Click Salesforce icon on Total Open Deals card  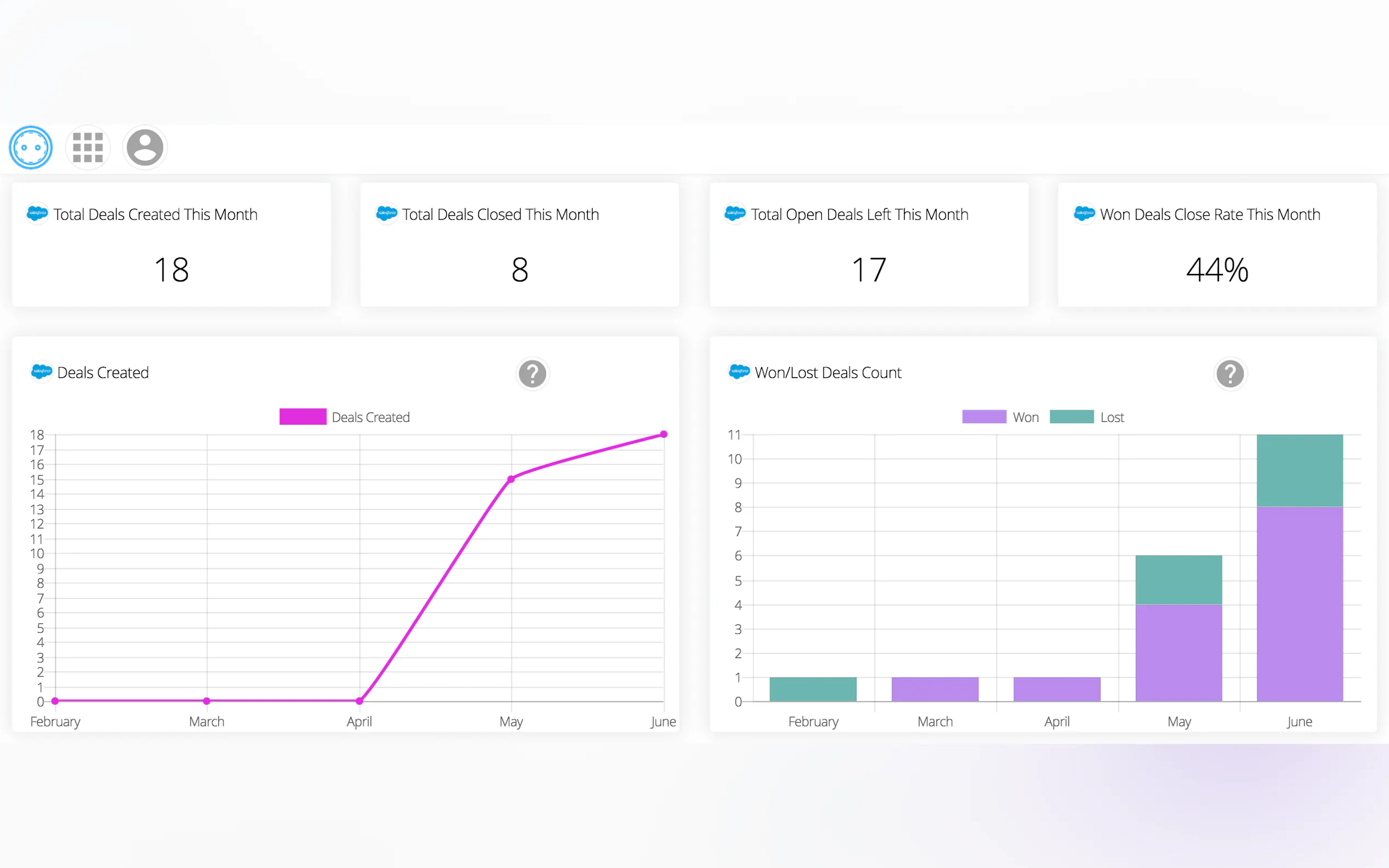(735, 214)
